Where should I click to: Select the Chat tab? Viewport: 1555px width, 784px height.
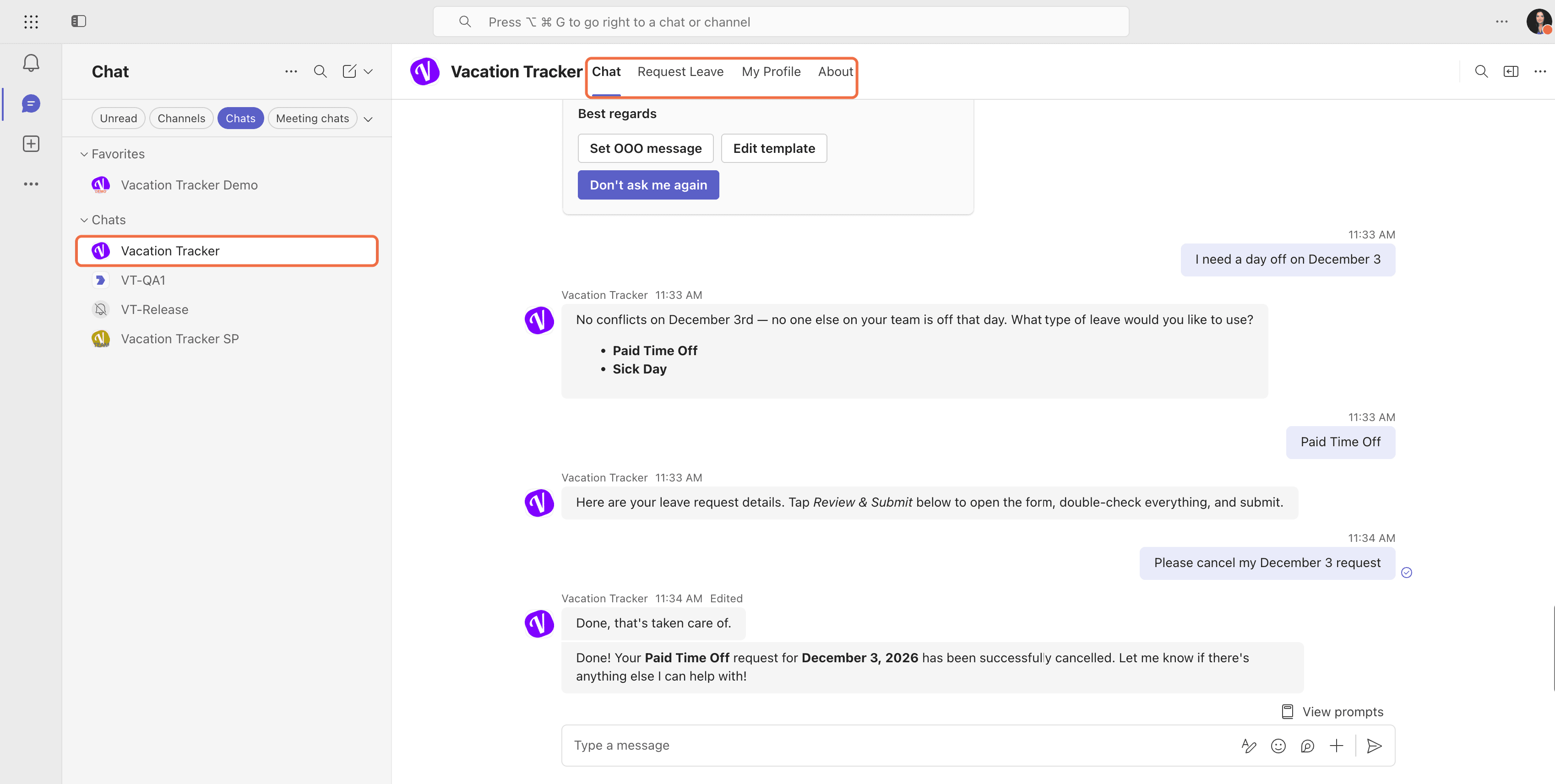606,71
